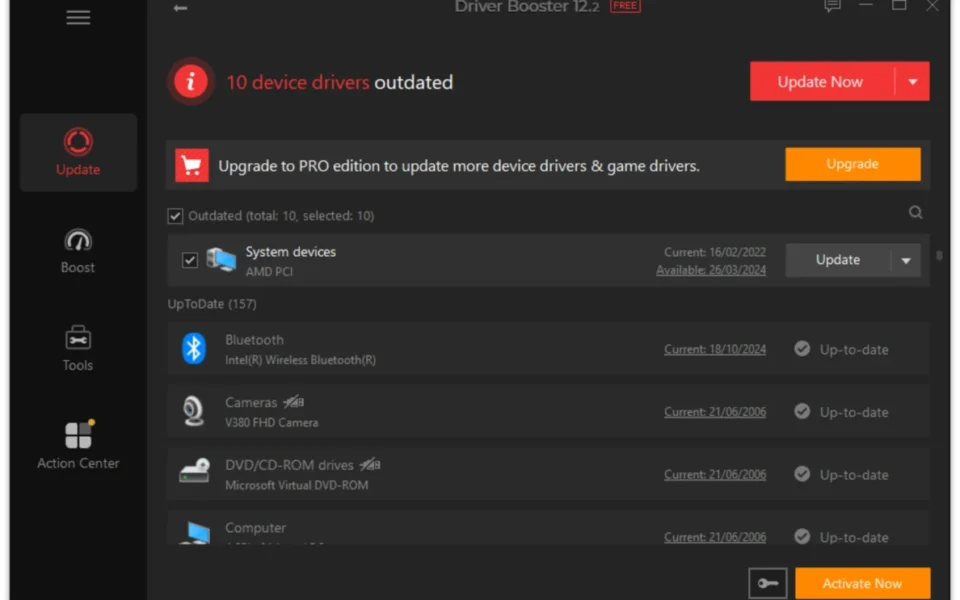Click the Cameras webcam icon
This screenshot has width=960, height=600.
pos(193,411)
